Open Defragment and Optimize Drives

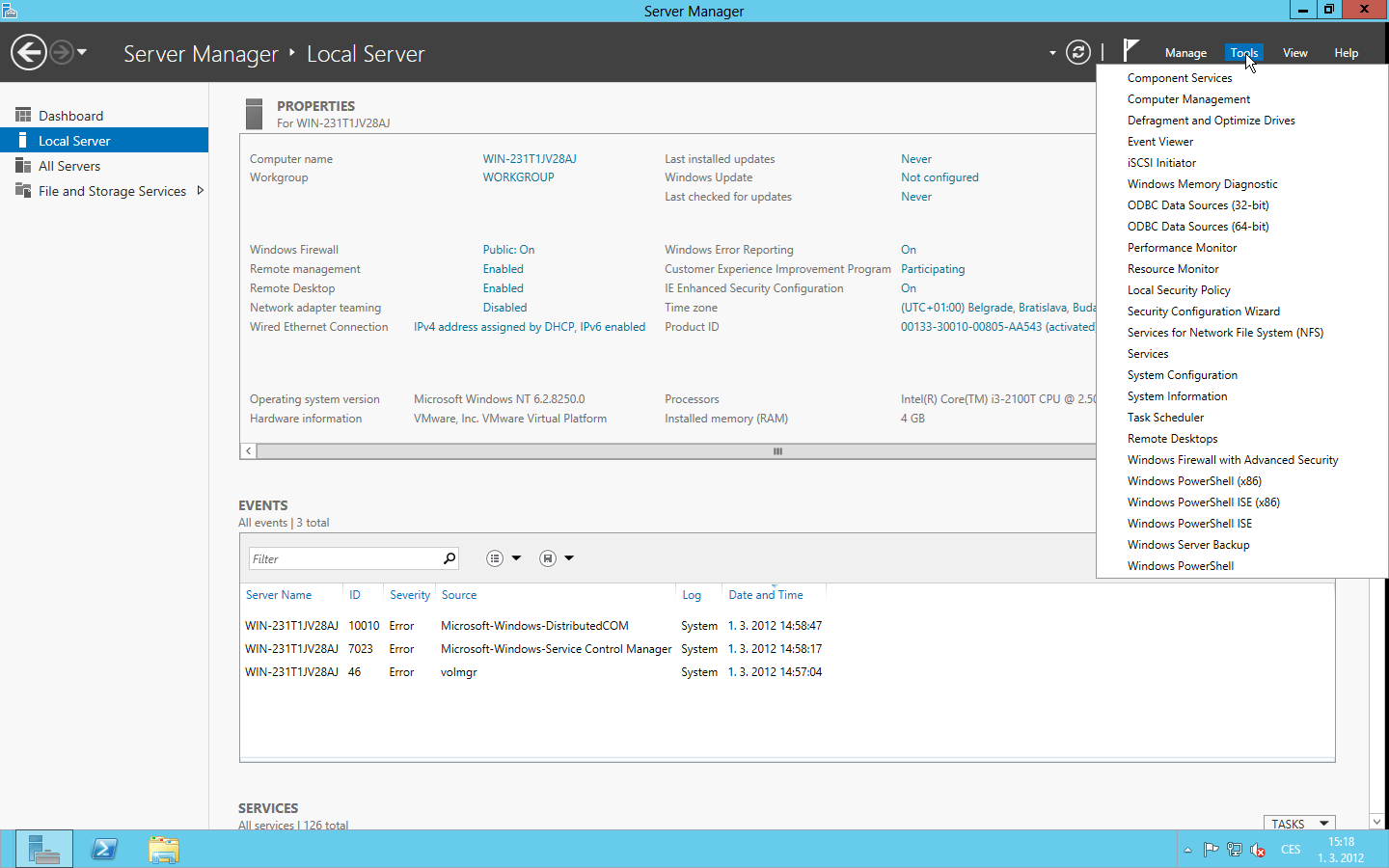tap(1211, 121)
